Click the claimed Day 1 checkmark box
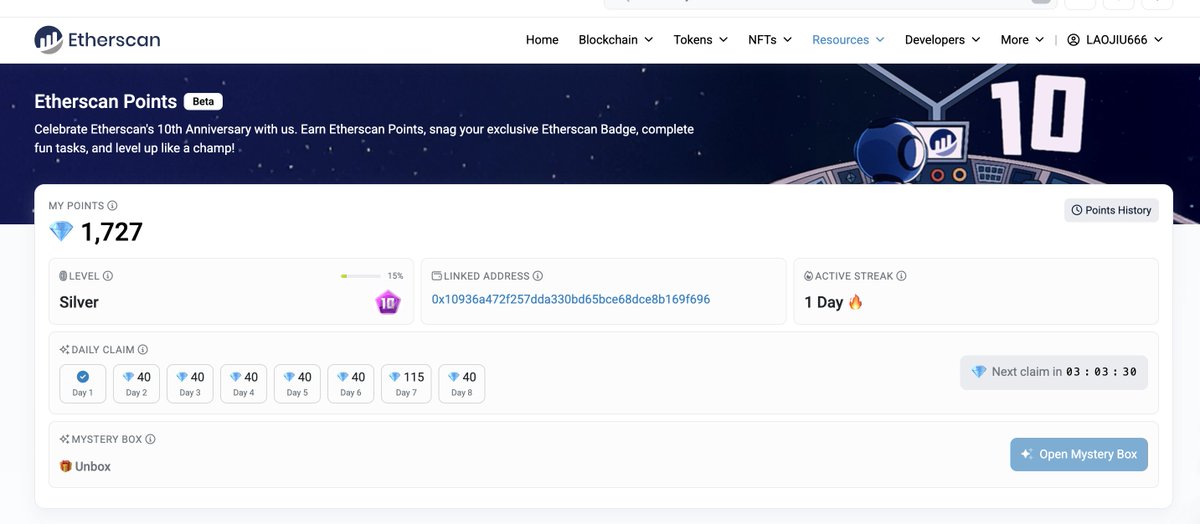 tap(83, 384)
